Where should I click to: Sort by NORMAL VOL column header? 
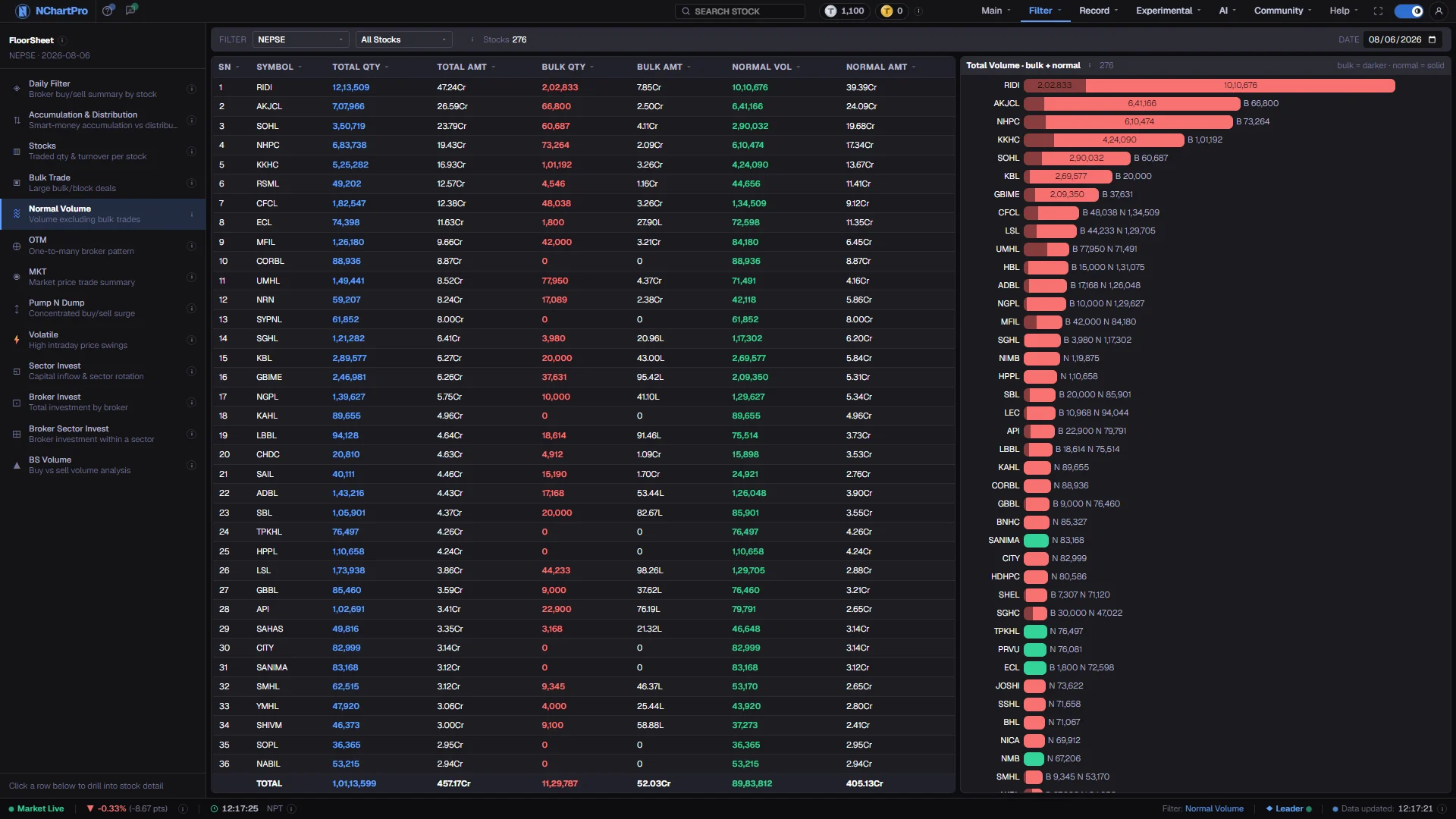coord(766,67)
